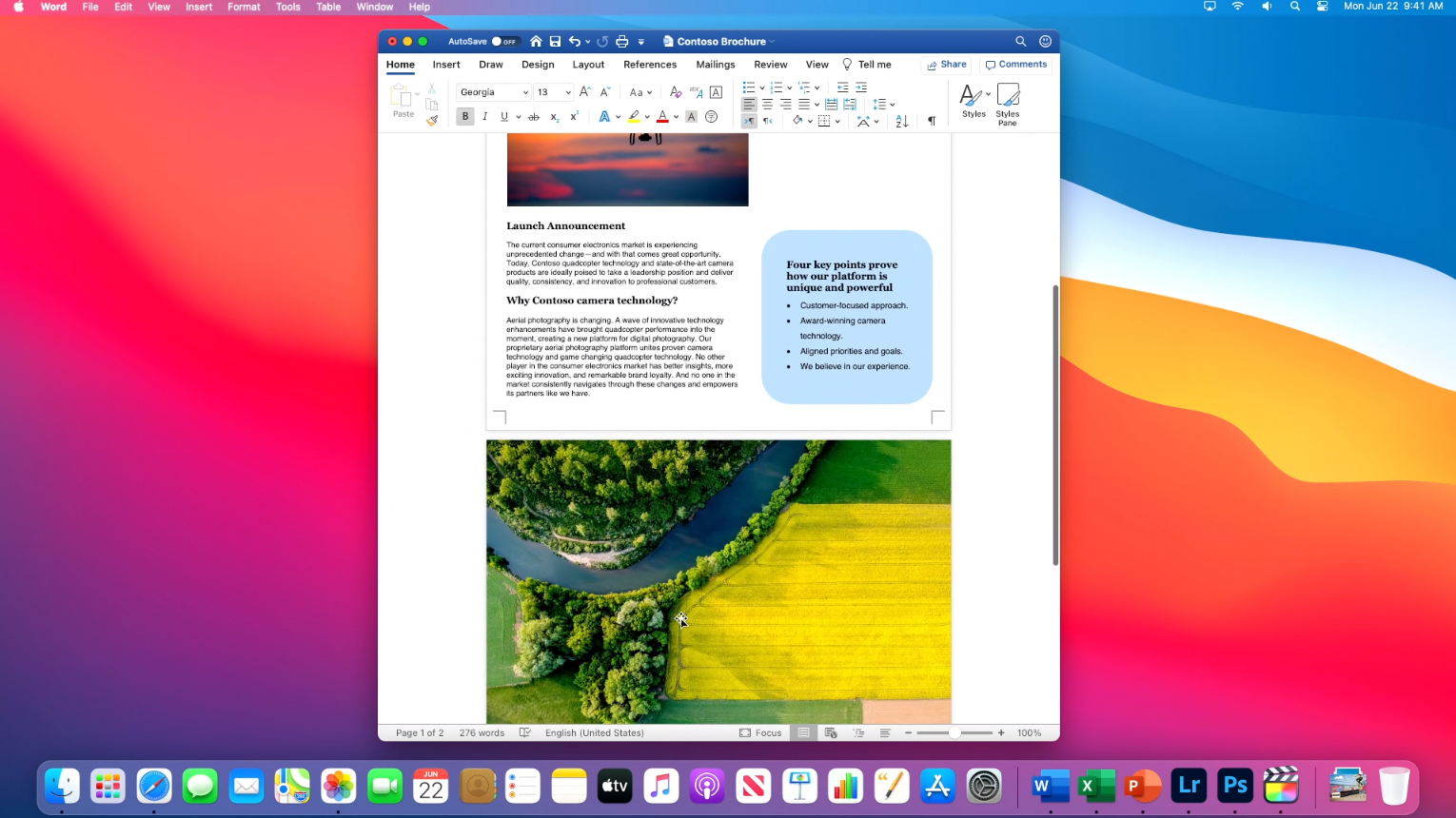
Task: Increase font size with the larger A icon
Action: click(585, 92)
